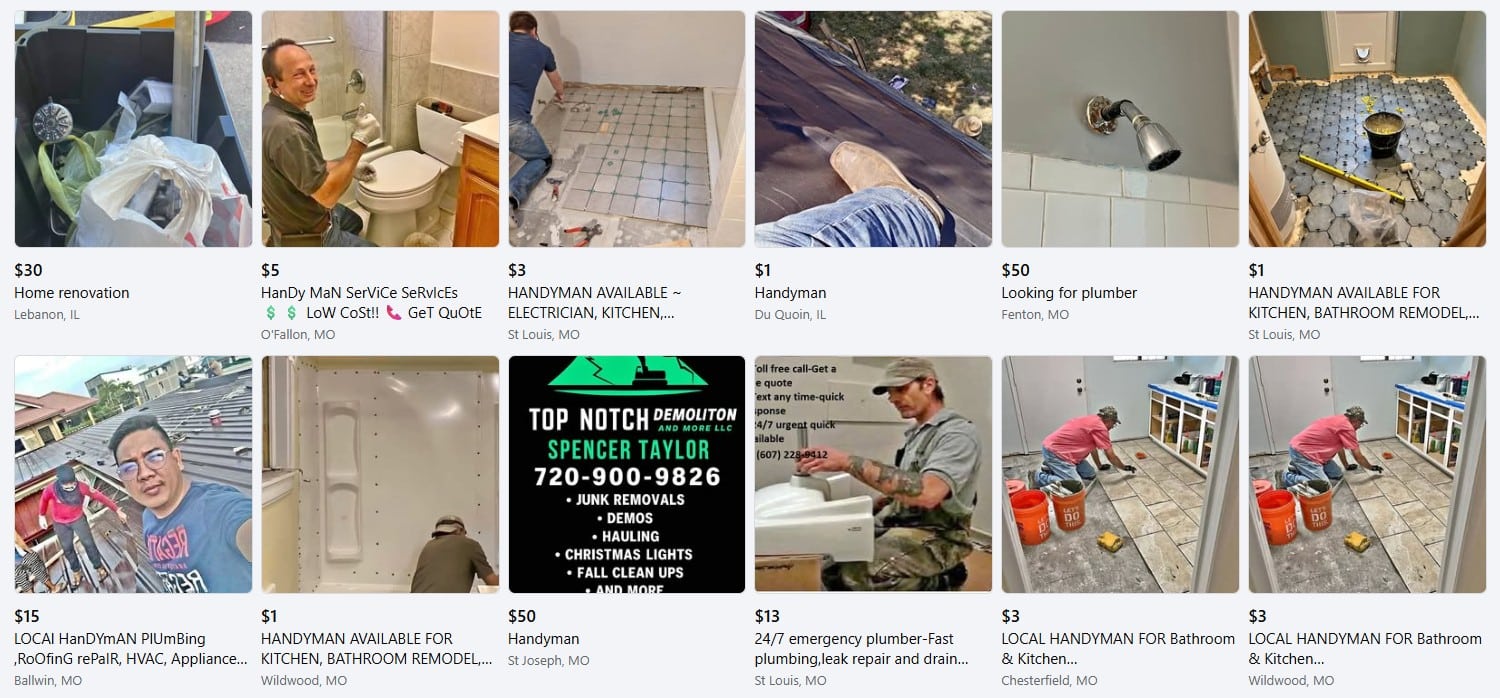Open Chesterfield LOCAL HANDYMAN bathroom listing title

pyautogui.click(x=1118, y=649)
